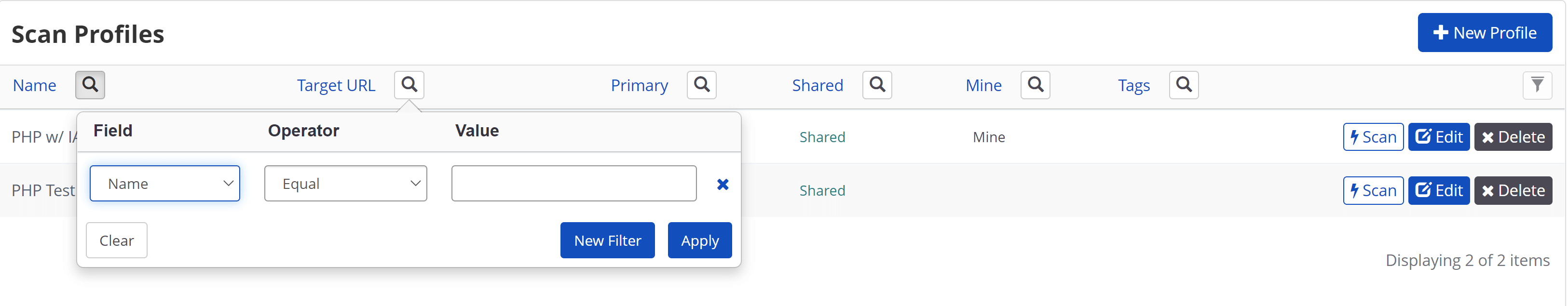Remove the filter row with blue X
This screenshot has width=1568, height=306.
click(x=723, y=185)
